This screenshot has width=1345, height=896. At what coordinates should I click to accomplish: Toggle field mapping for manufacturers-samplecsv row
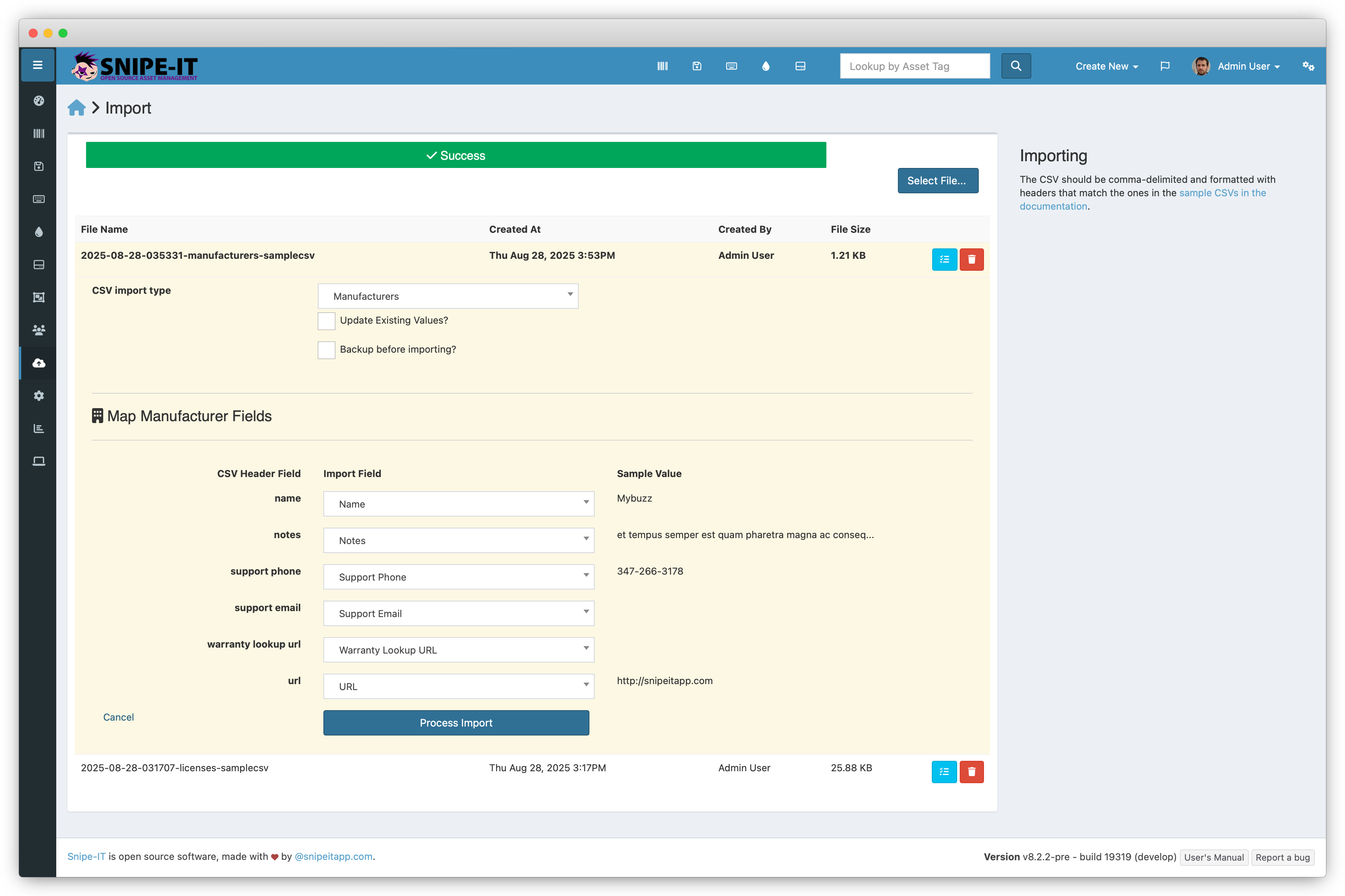coord(944,260)
